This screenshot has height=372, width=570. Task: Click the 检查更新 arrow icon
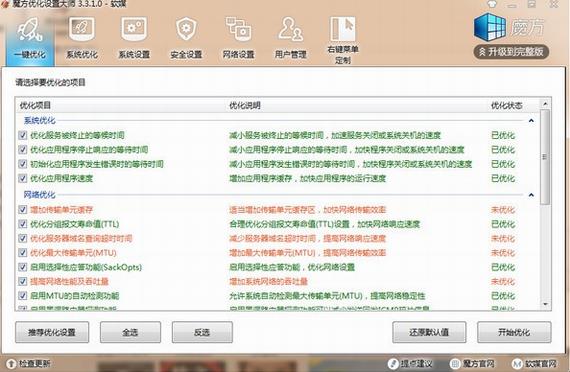click(x=11, y=363)
